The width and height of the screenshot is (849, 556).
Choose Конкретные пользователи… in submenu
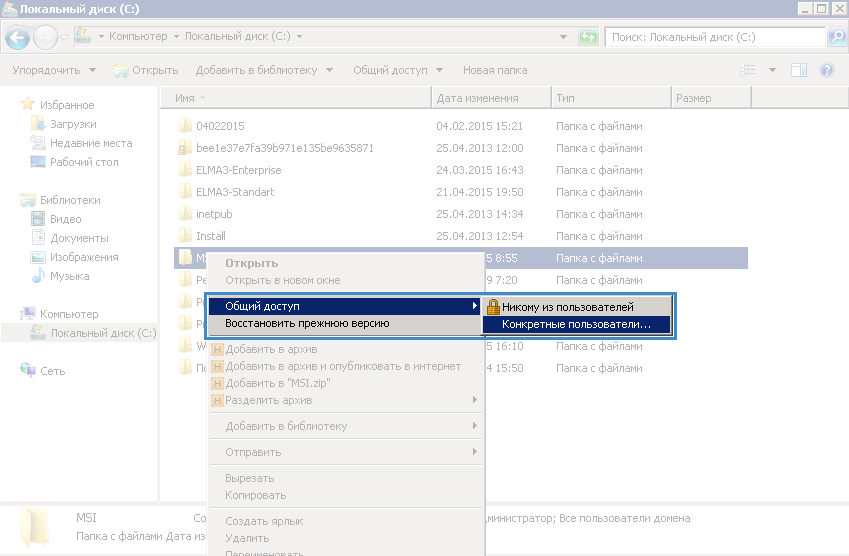(x=576, y=325)
